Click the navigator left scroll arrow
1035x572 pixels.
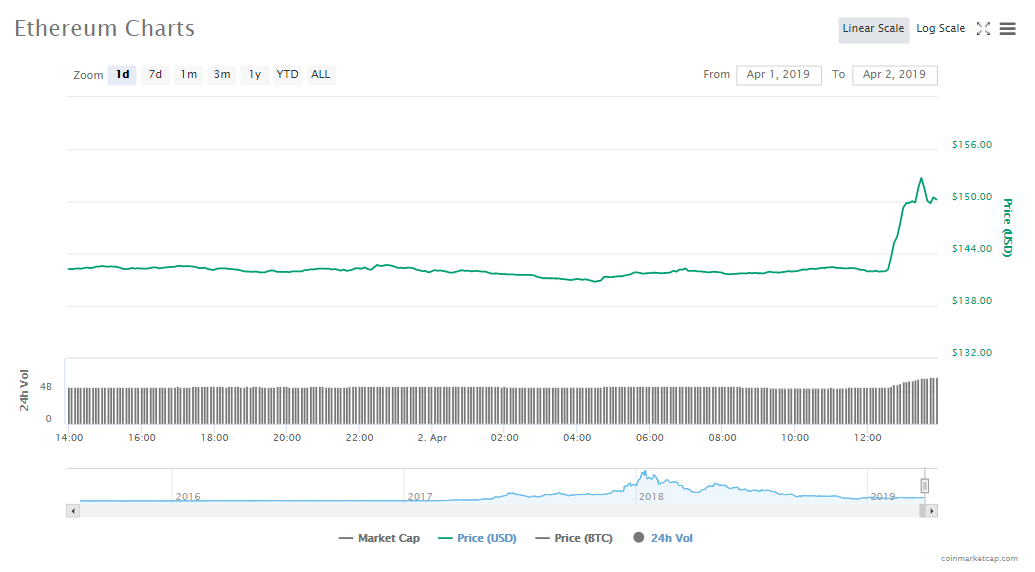click(x=73, y=511)
